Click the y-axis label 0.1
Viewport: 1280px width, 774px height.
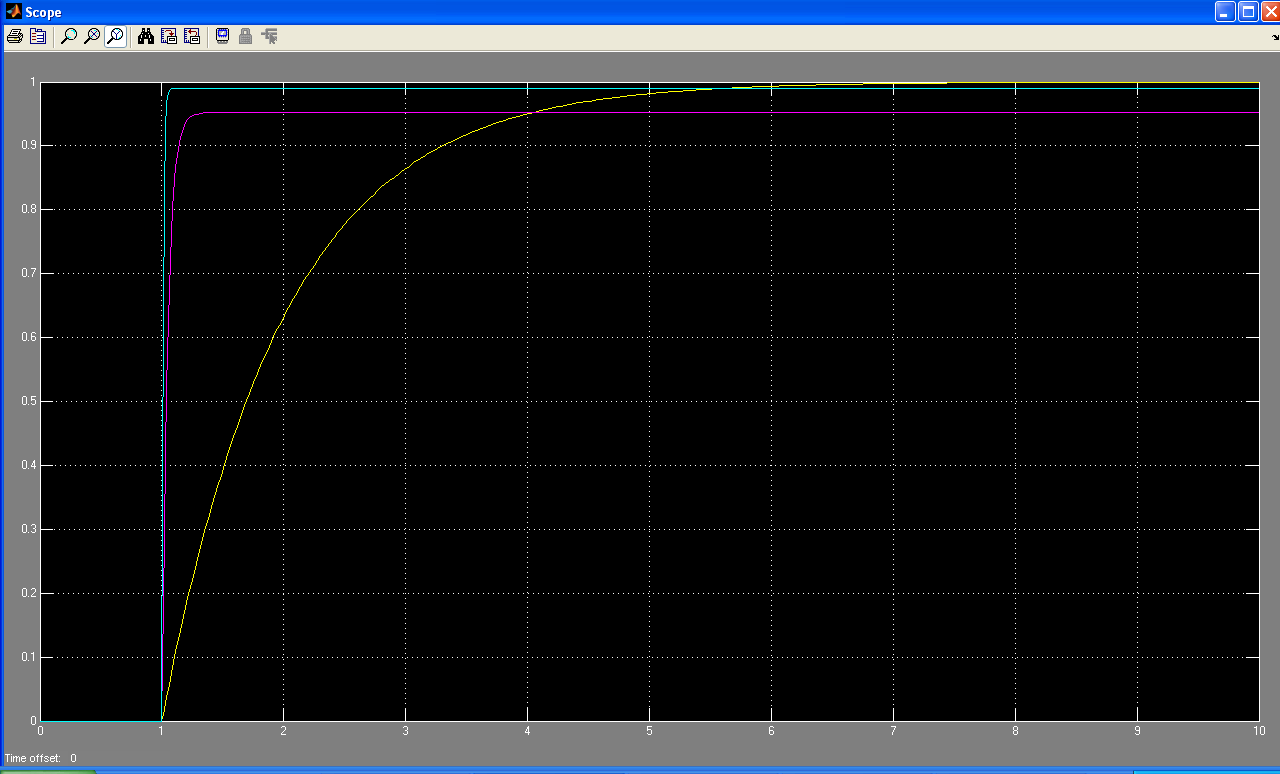coord(27,658)
